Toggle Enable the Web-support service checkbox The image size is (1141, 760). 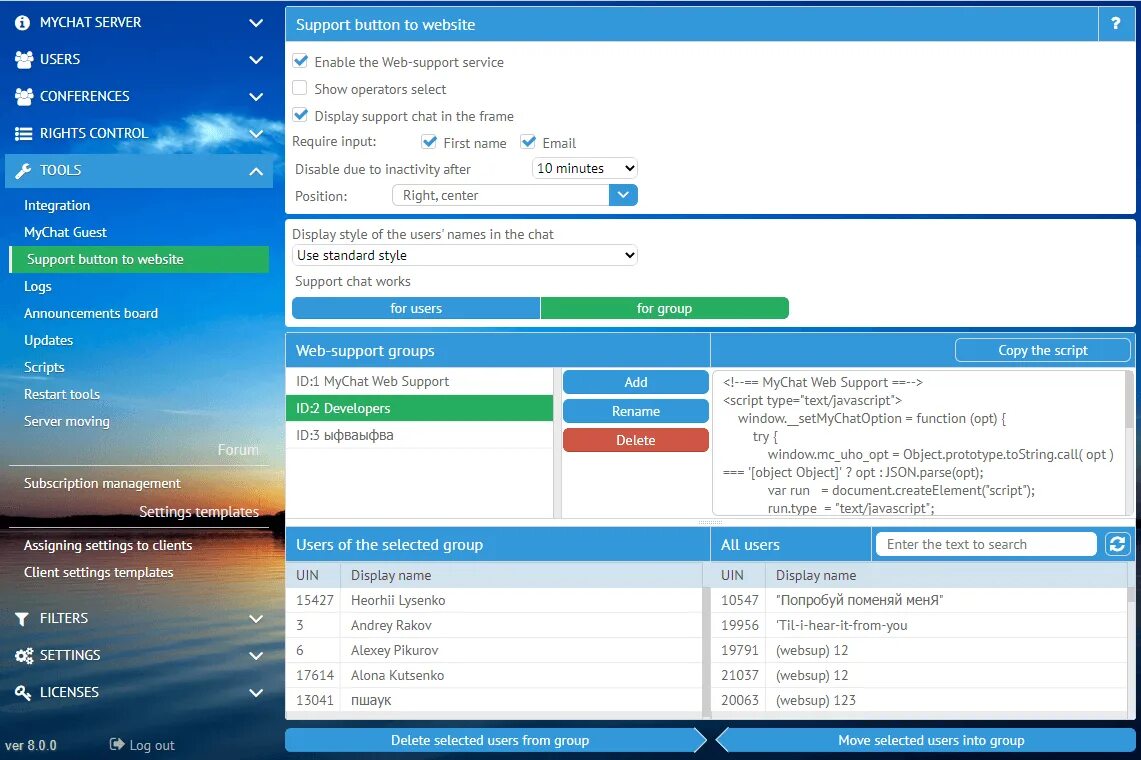point(300,61)
